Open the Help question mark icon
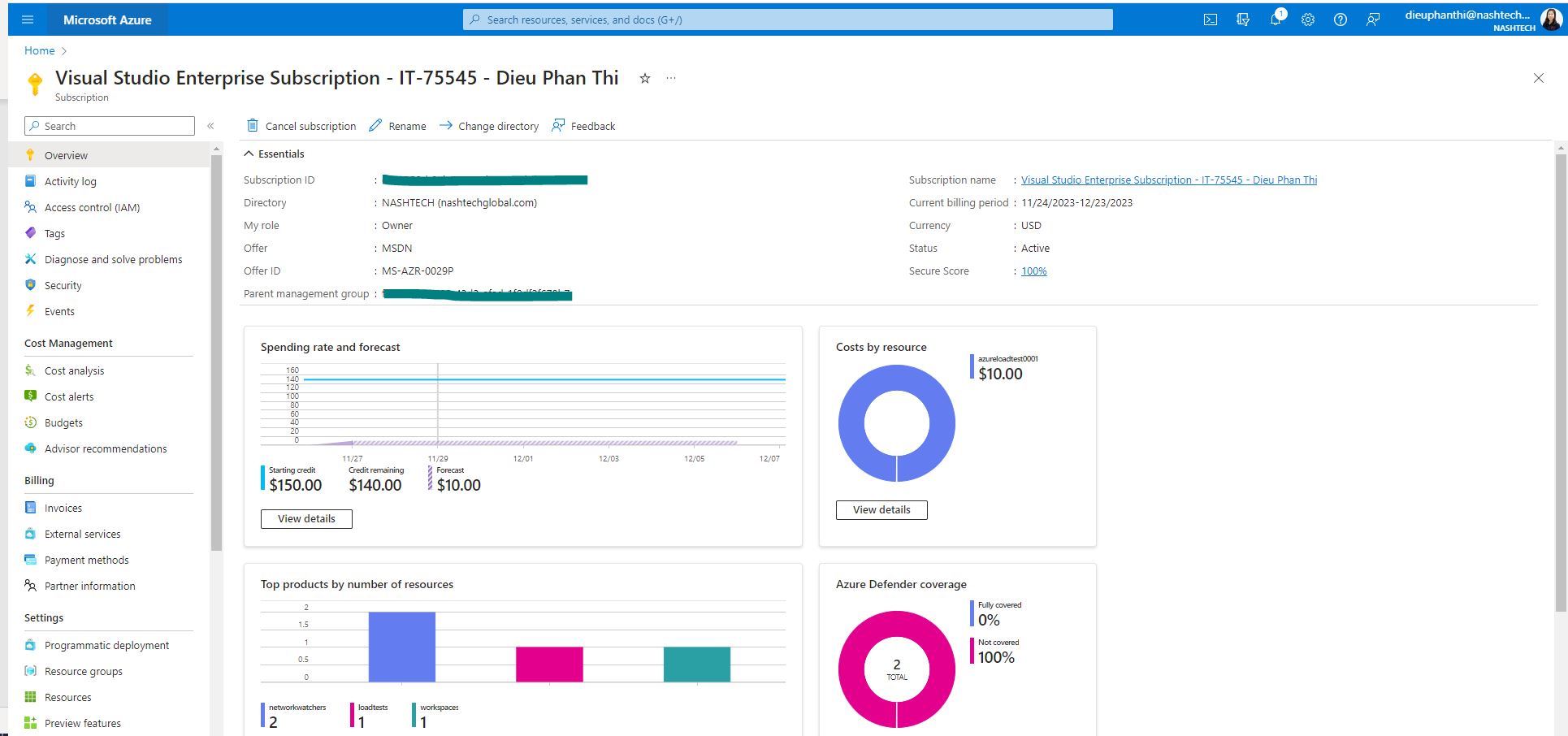This screenshot has height=736, width=1568. (1341, 19)
